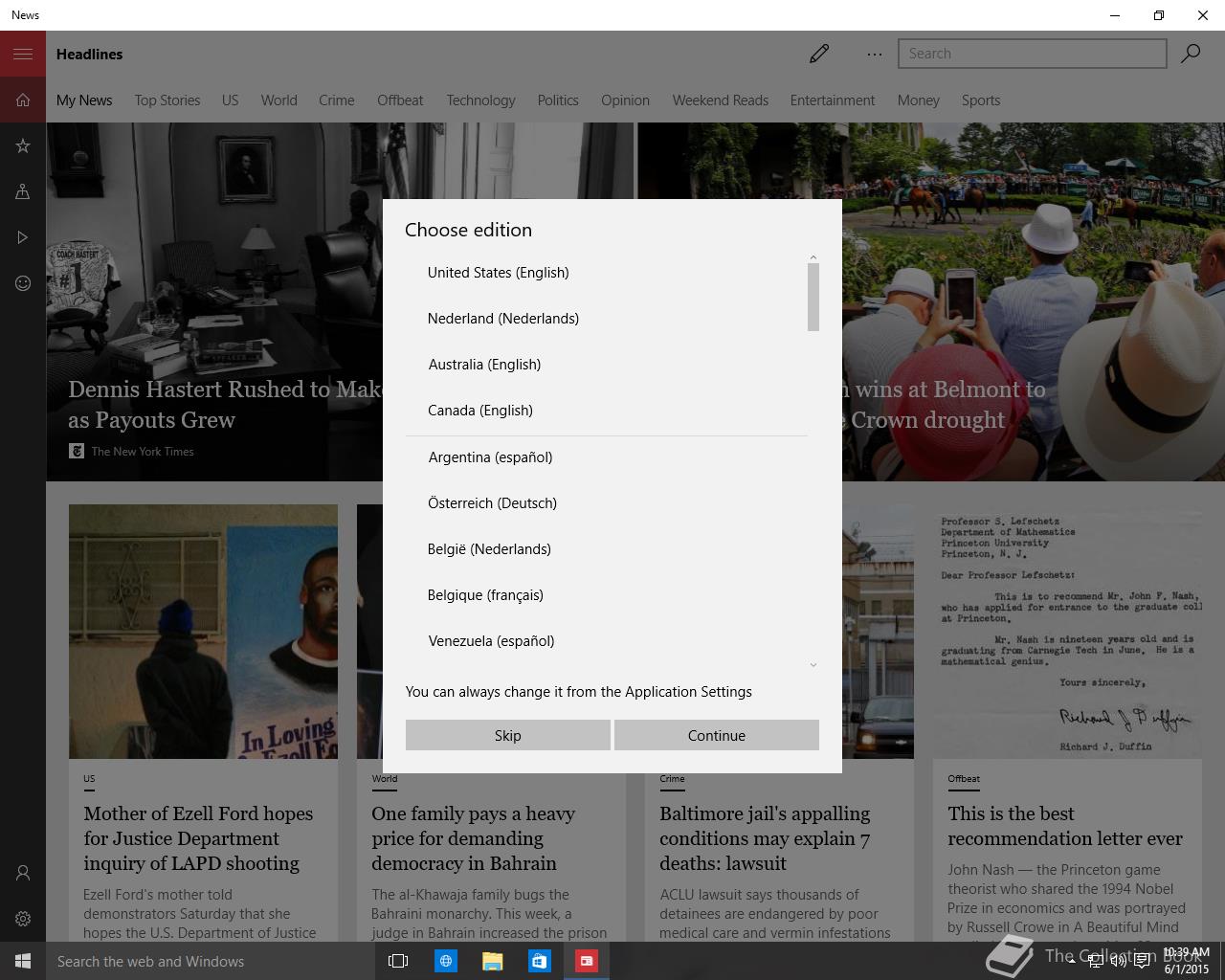
Task: Open the Politics tab
Action: click(x=558, y=100)
